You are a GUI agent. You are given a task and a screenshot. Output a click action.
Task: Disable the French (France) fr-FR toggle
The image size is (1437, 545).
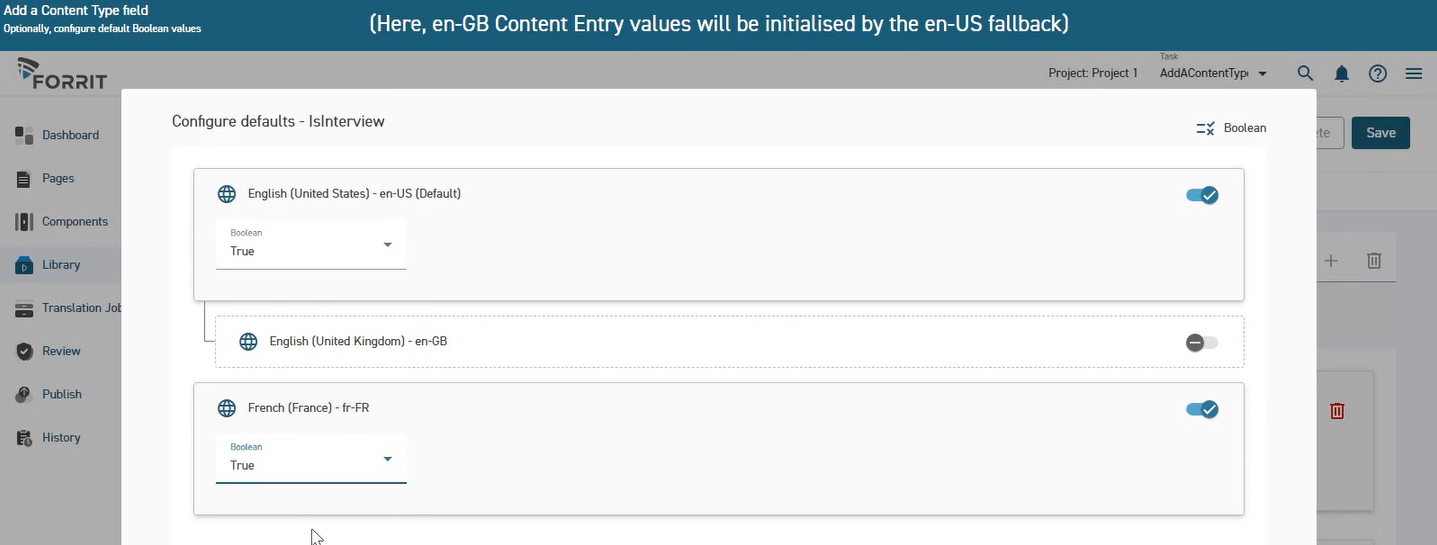coord(1202,409)
